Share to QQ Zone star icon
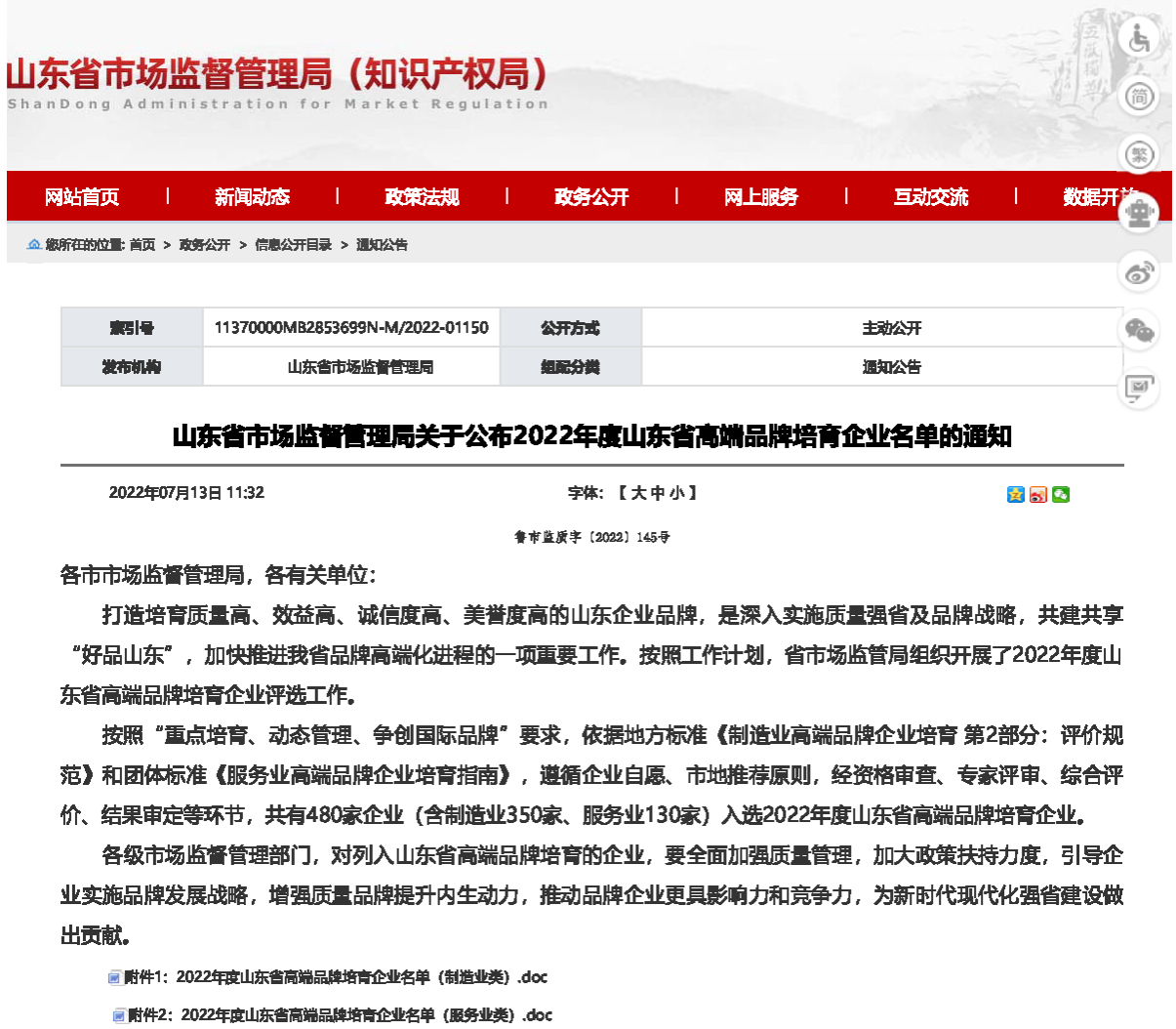Screen dimensions: 1176x1029 click(x=1015, y=494)
